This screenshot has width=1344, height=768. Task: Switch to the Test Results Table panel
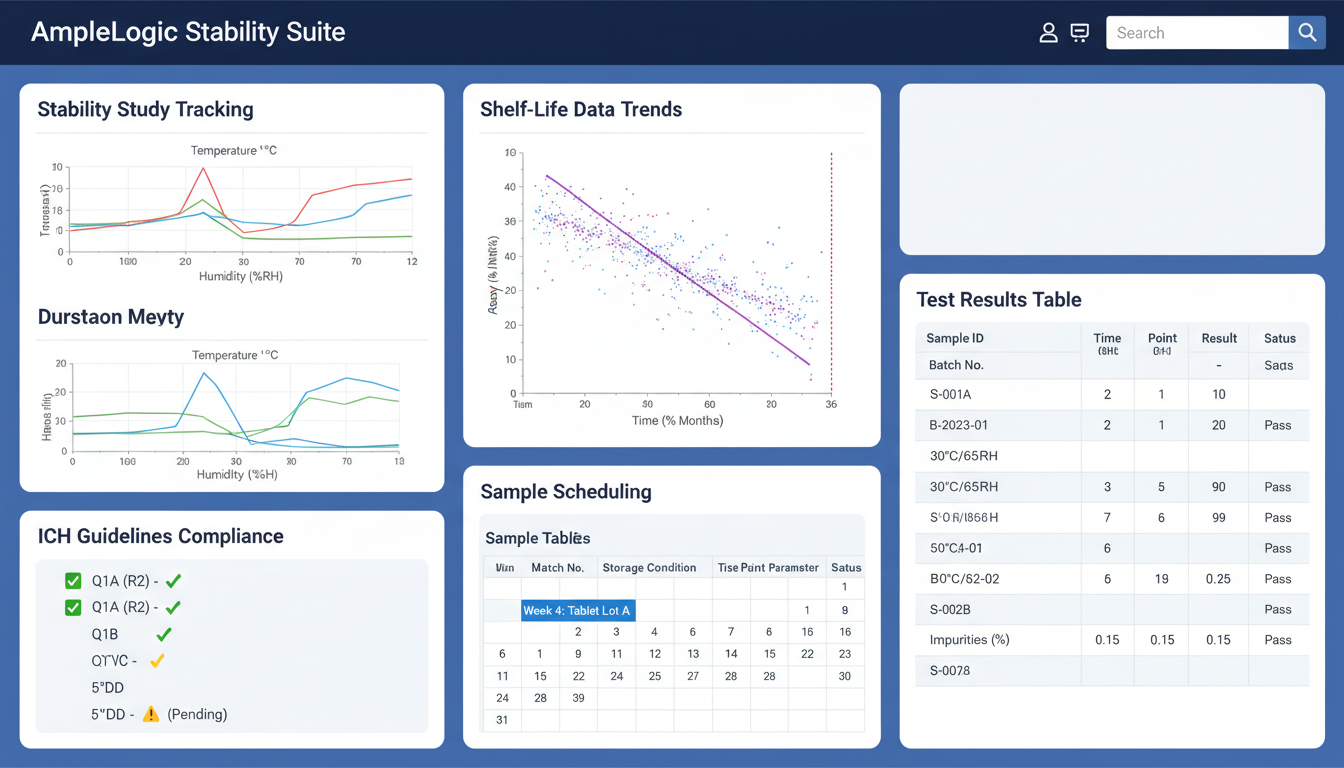(999, 299)
